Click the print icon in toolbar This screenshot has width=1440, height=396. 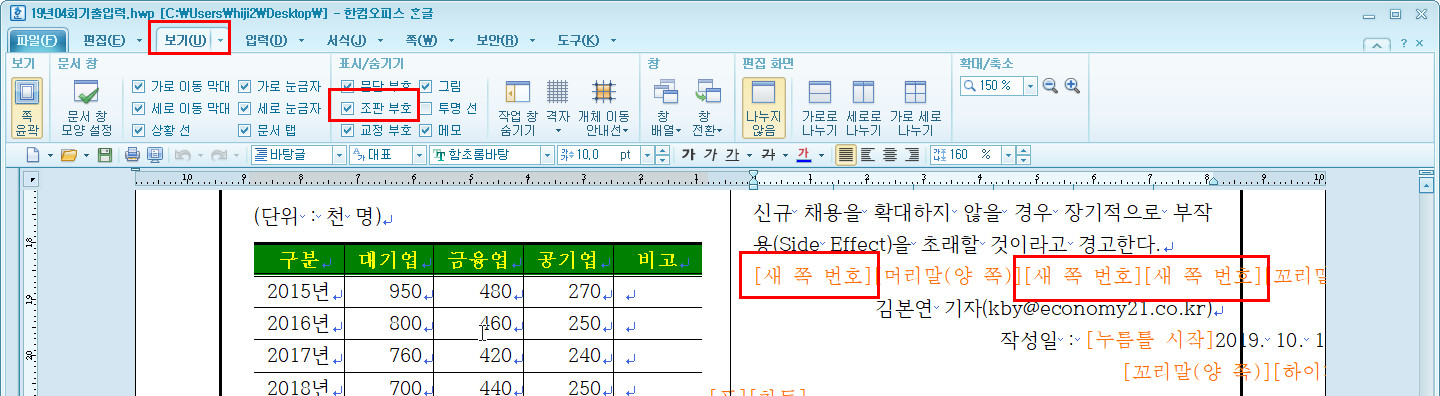point(132,155)
